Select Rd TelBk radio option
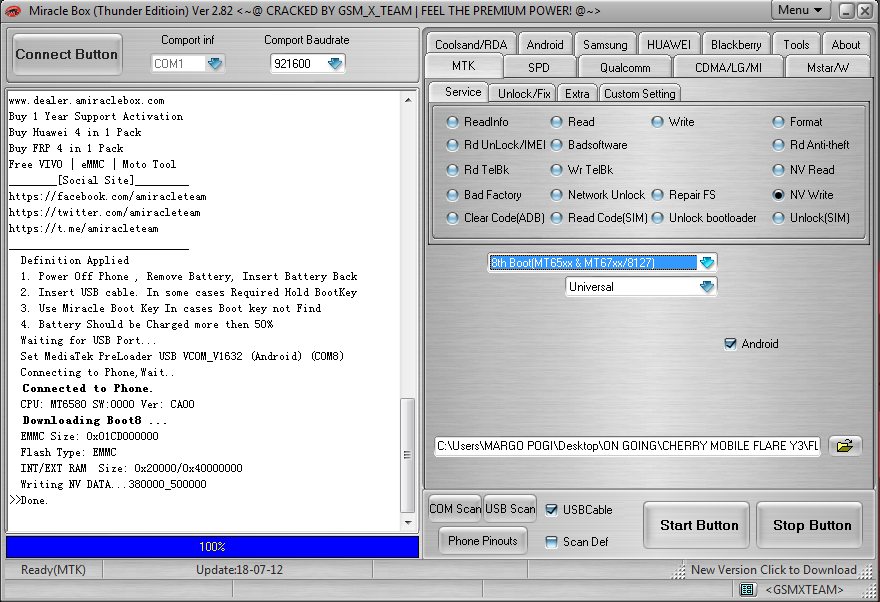The image size is (880, 602). pos(452,170)
